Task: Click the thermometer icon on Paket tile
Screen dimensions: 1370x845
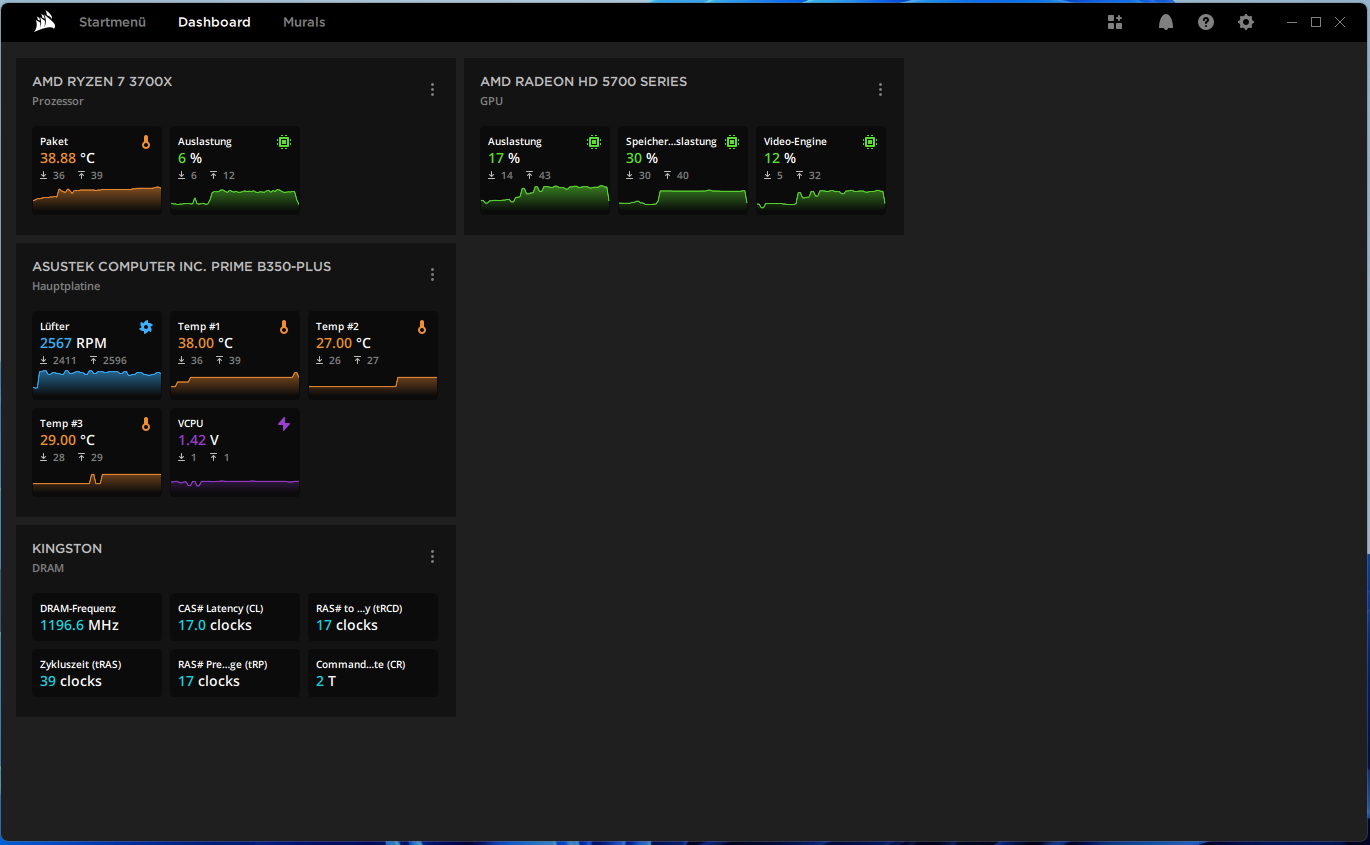Action: 146,142
